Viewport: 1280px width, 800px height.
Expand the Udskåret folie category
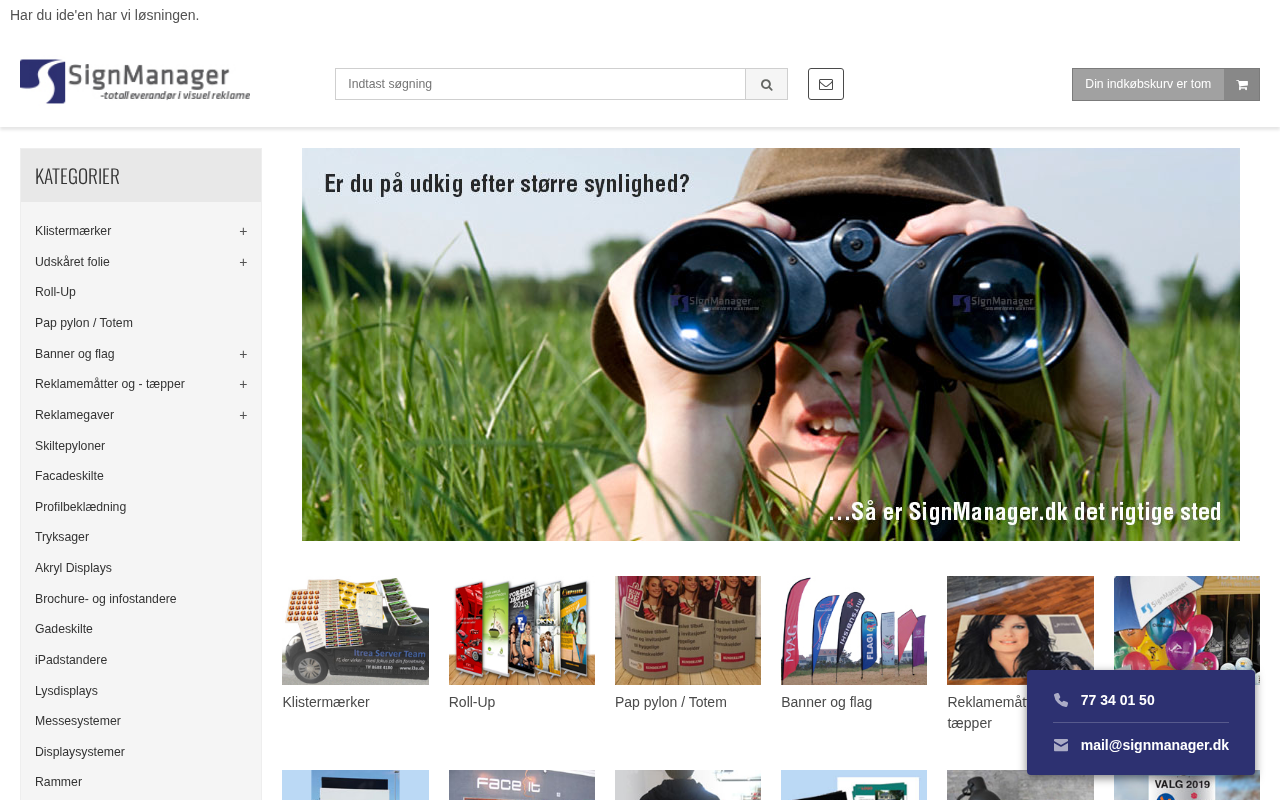[x=243, y=262]
